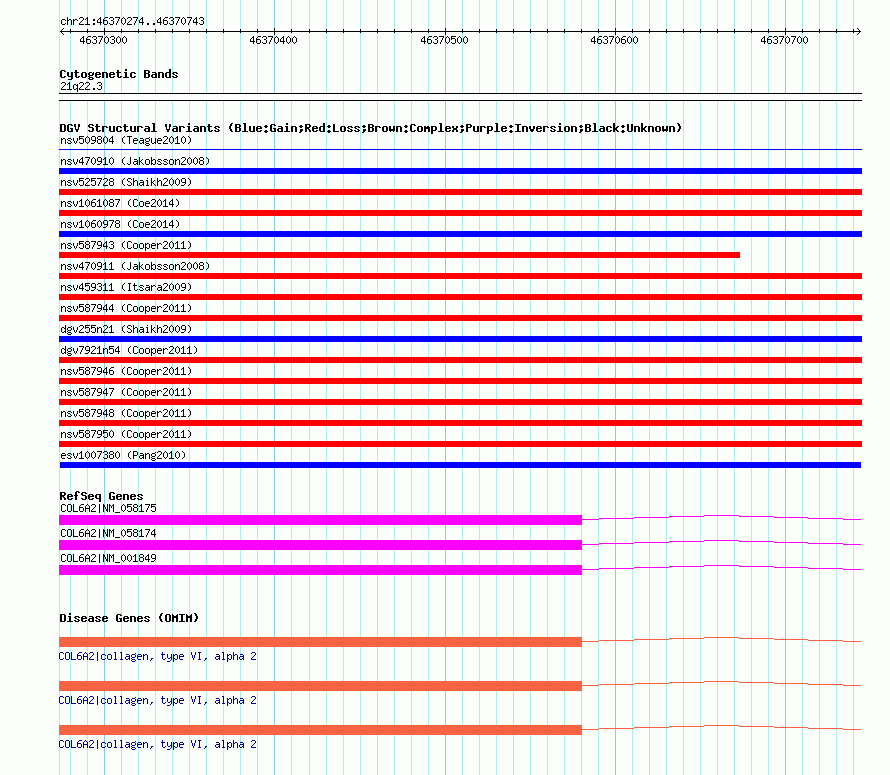This screenshot has height=775, width=890.
Task: Click ruler position 46370300
Action: [103, 40]
